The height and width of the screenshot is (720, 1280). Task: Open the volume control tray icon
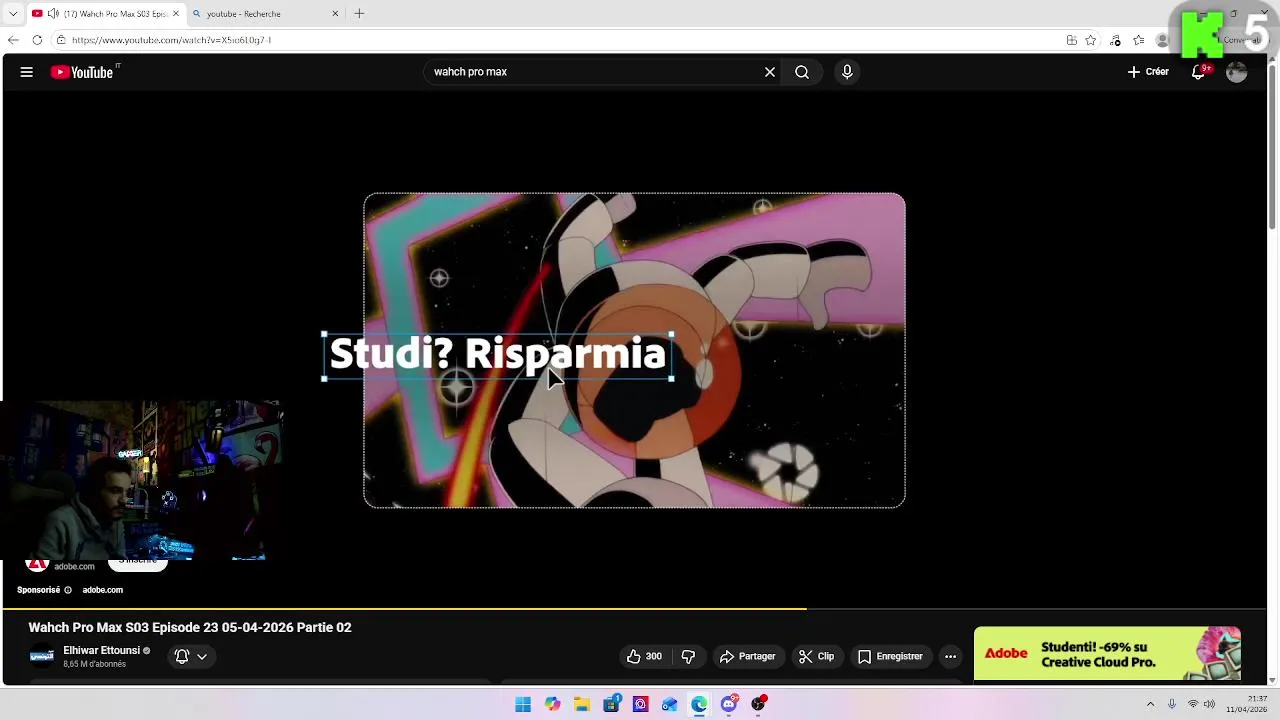pyautogui.click(x=1209, y=704)
